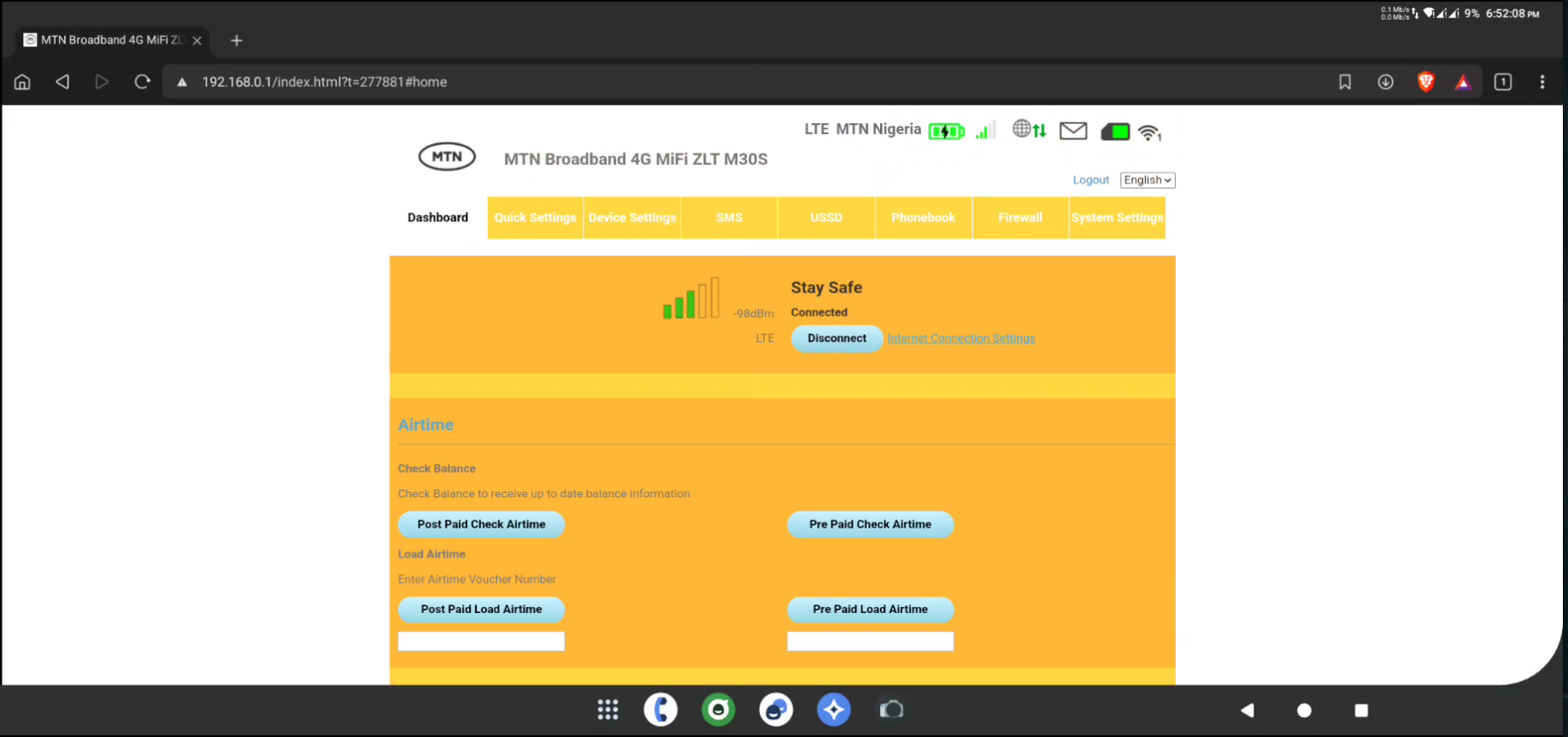Open Brave Shields lion icon
This screenshot has width=1568, height=737.
click(x=1425, y=82)
